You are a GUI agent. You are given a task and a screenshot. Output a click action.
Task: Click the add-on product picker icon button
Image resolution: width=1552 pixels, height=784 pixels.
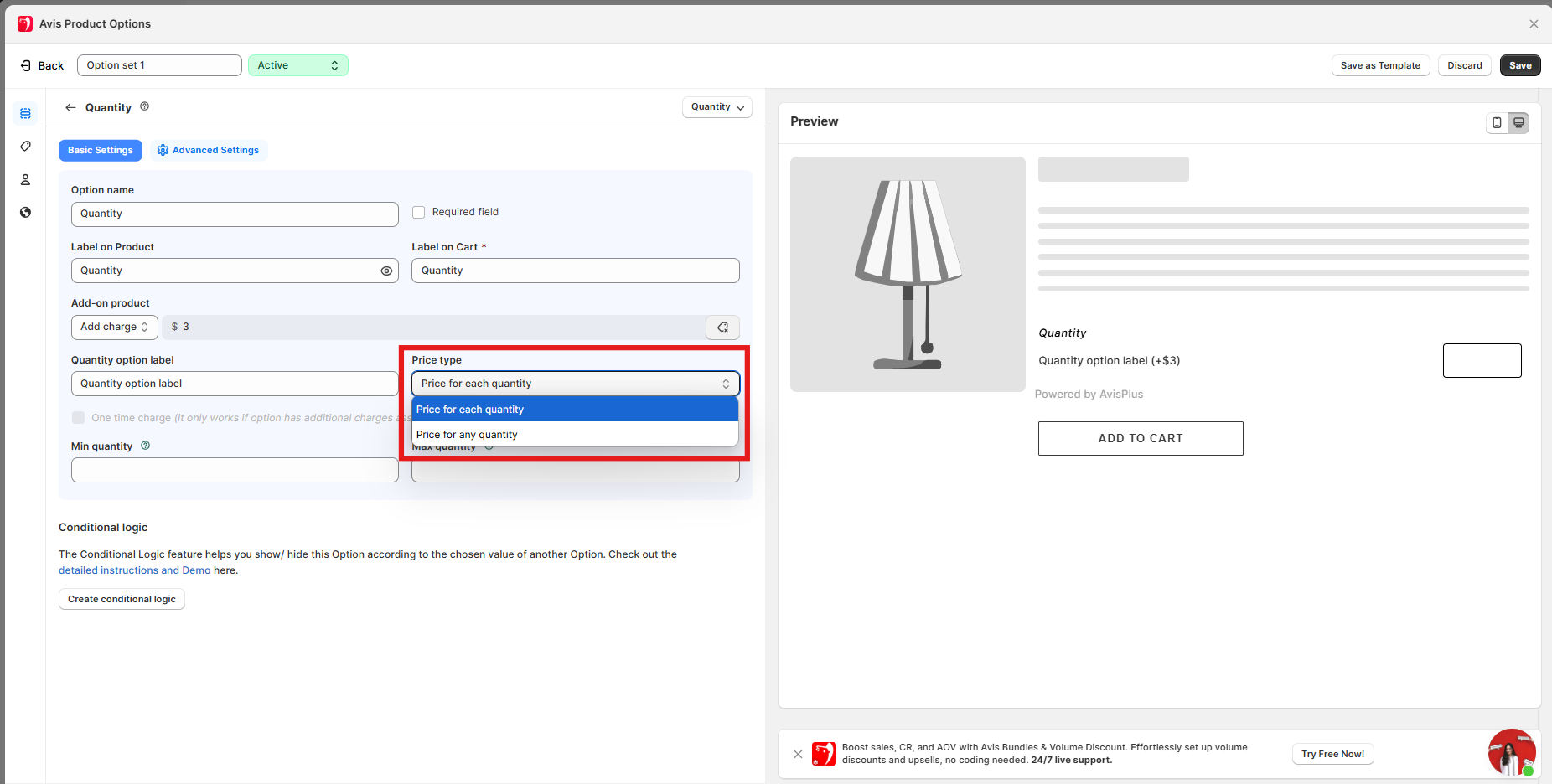[x=722, y=327]
